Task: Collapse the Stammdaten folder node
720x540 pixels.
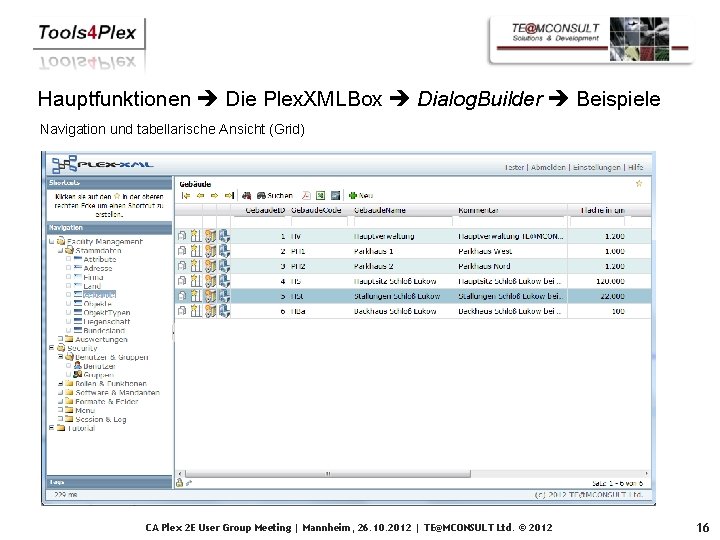Action: (60, 250)
